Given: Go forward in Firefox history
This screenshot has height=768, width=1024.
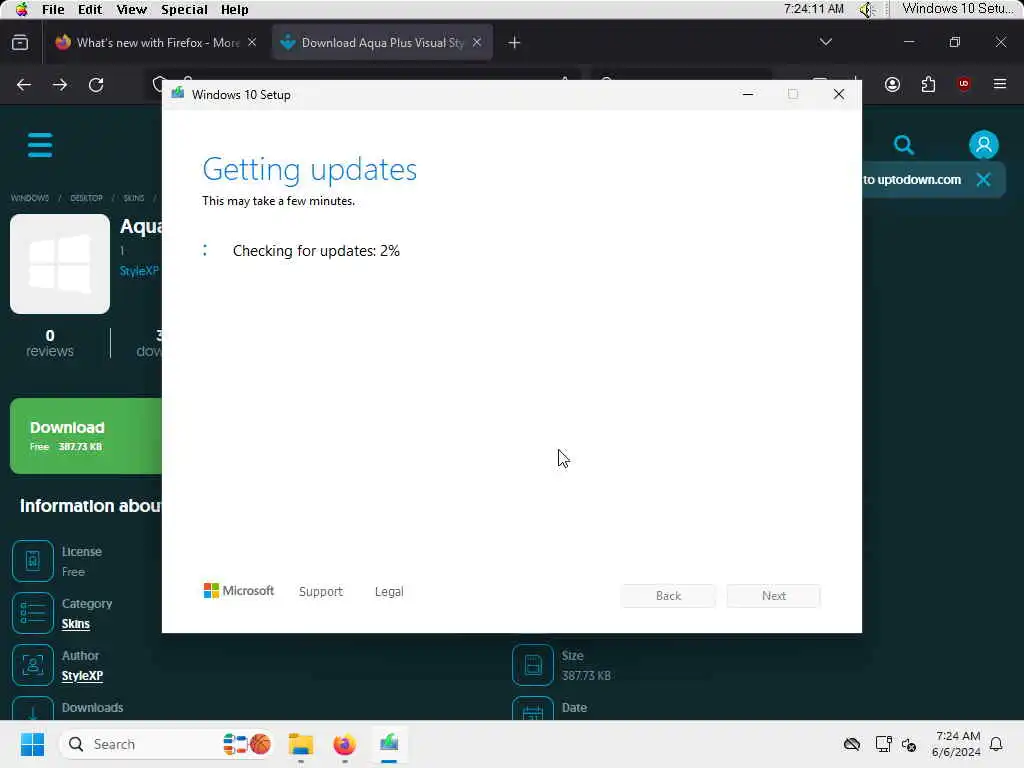Looking at the screenshot, I should coord(60,84).
